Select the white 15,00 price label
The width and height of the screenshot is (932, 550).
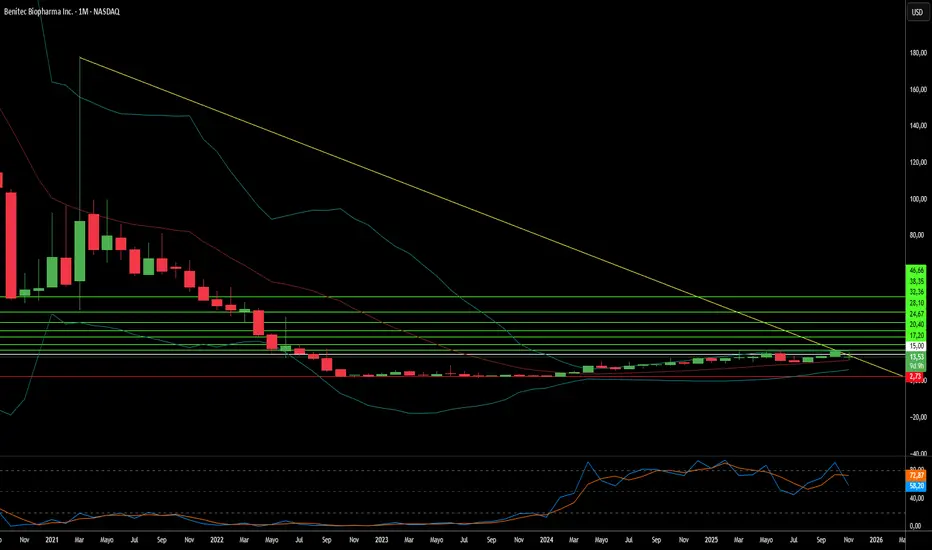tap(915, 345)
